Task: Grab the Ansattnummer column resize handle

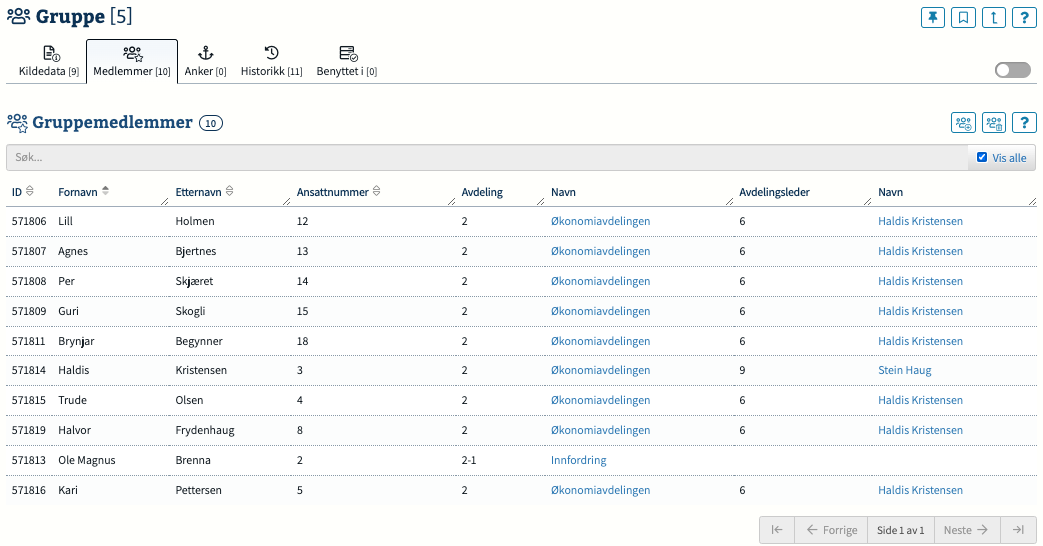Action: pyautogui.click(x=451, y=202)
